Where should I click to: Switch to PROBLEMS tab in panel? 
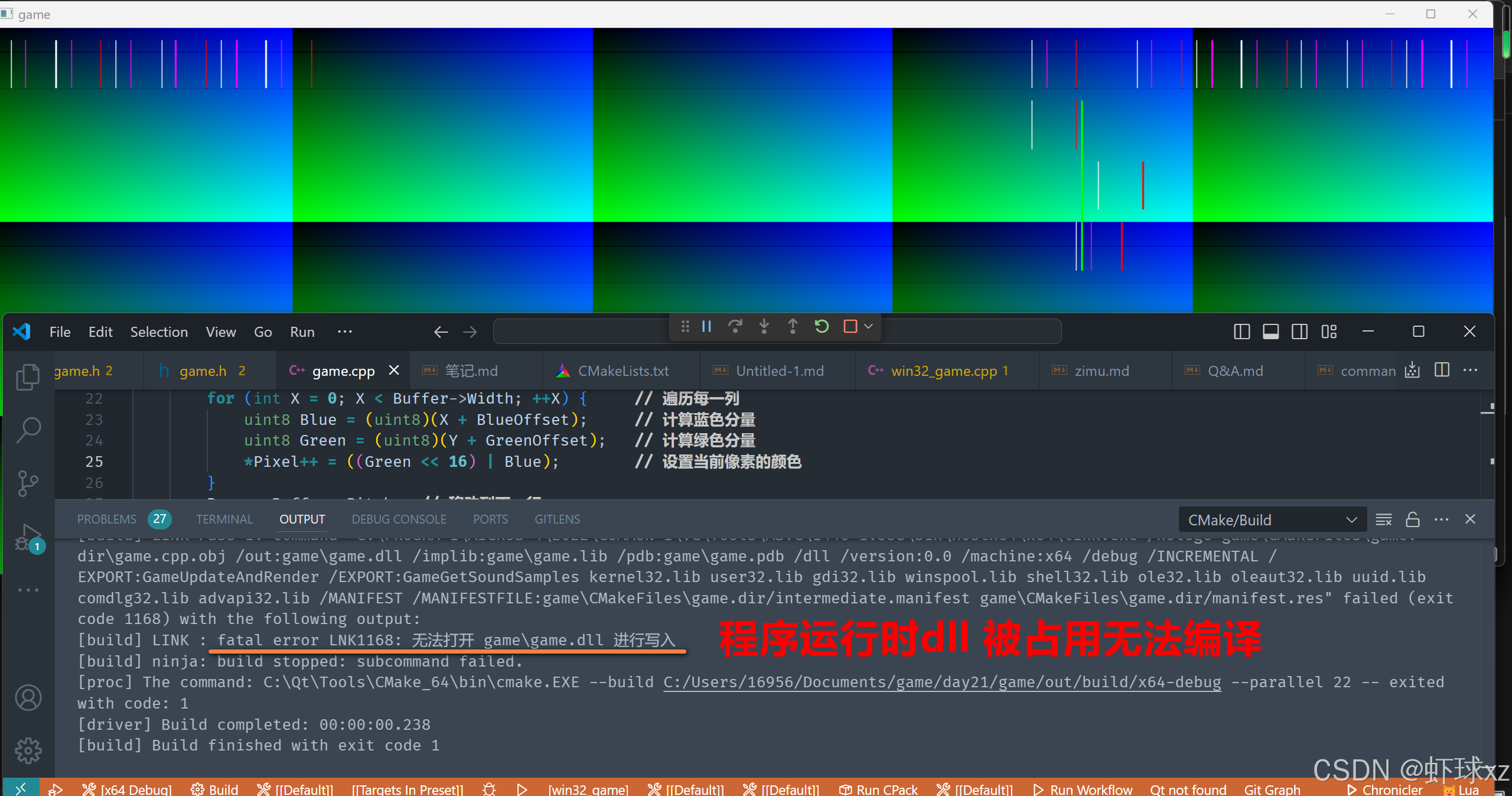pyautogui.click(x=107, y=519)
